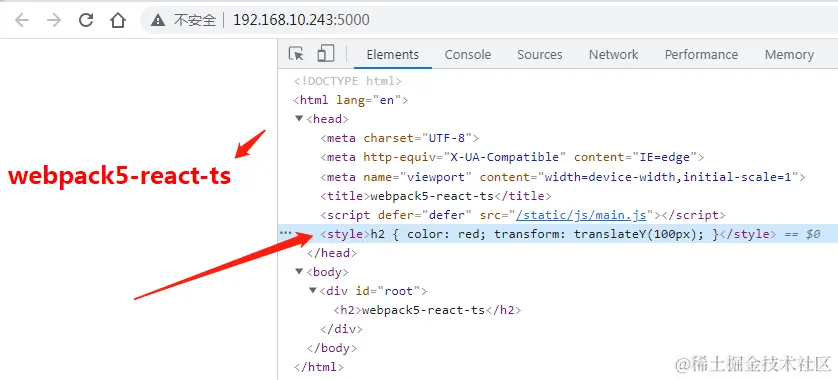Select the closing </head> tag row
Viewport: 838px width, 380px height.
332,253
